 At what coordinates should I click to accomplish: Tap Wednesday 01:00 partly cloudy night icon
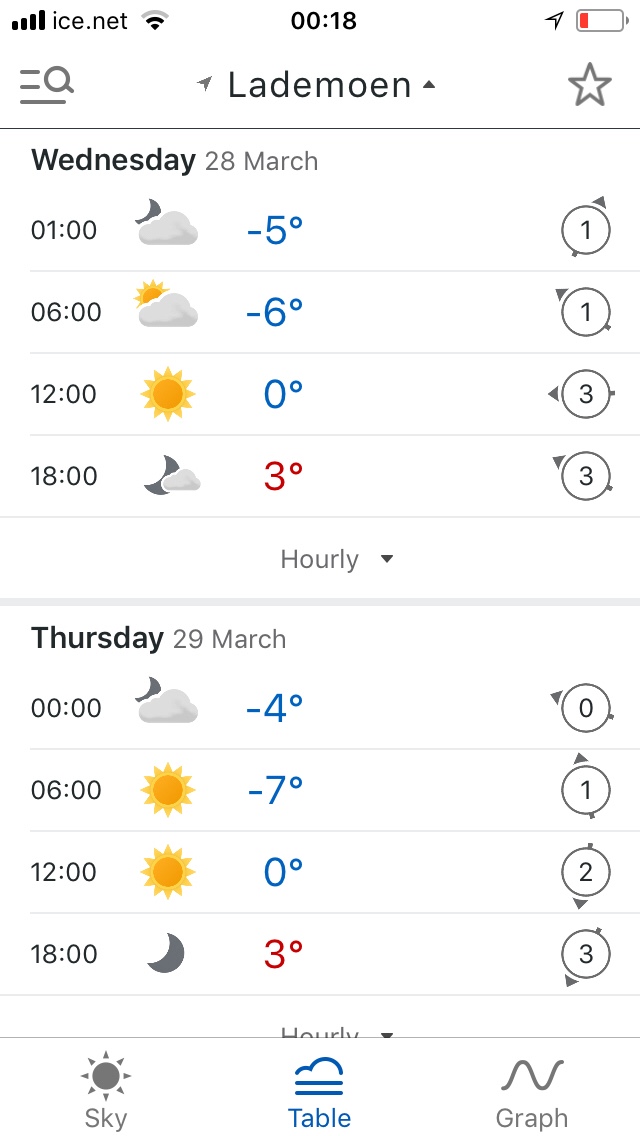(166, 224)
